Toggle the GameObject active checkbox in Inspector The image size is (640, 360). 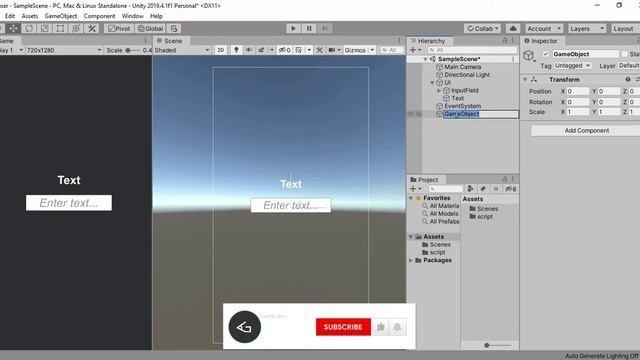pyautogui.click(x=546, y=54)
